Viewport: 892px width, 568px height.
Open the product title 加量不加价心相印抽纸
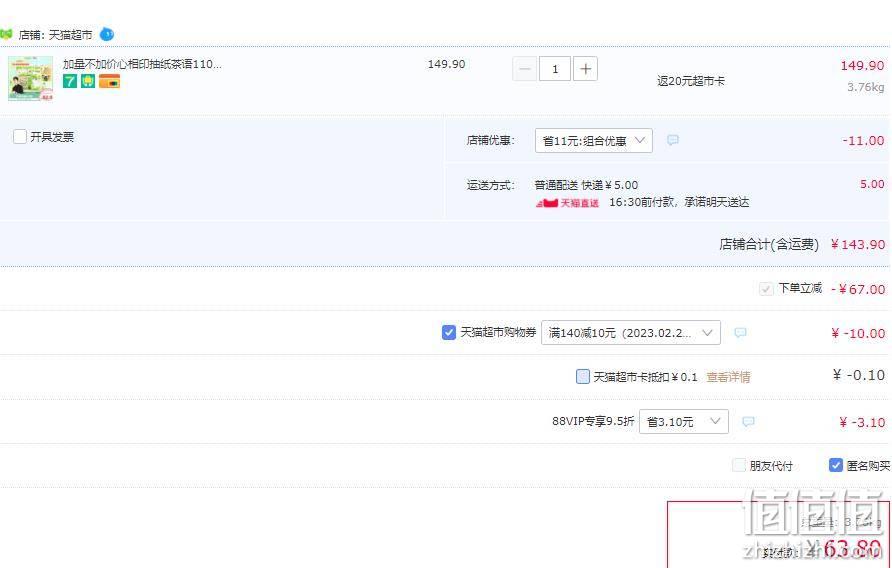click(x=142, y=64)
